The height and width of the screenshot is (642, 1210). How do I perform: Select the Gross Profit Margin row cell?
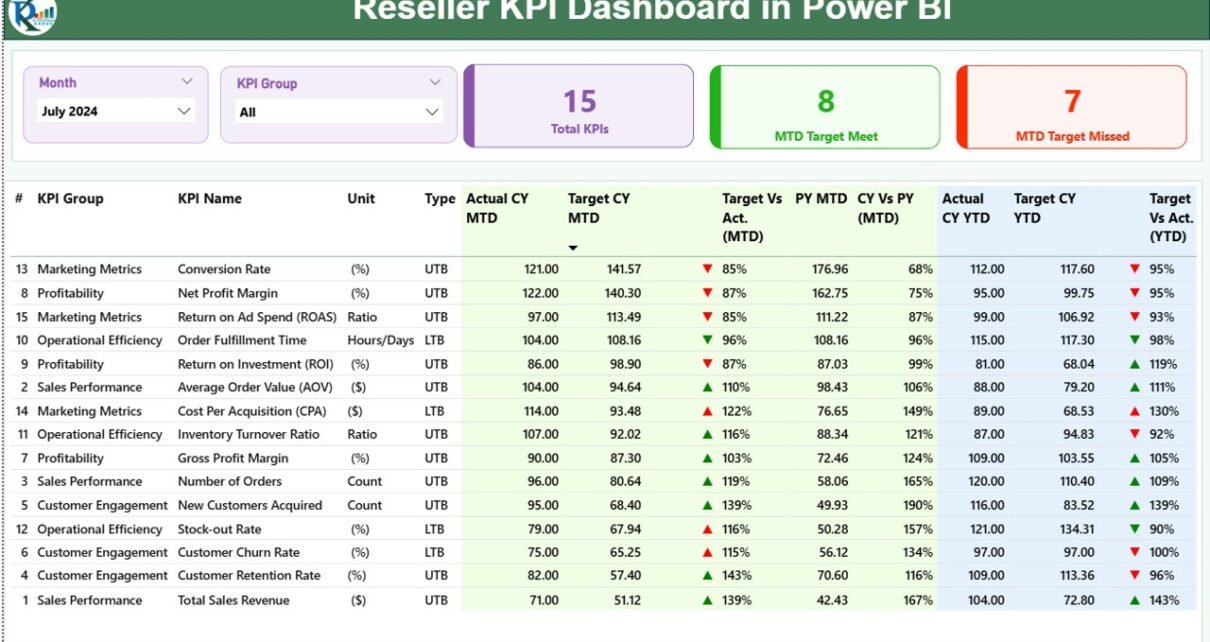point(233,458)
